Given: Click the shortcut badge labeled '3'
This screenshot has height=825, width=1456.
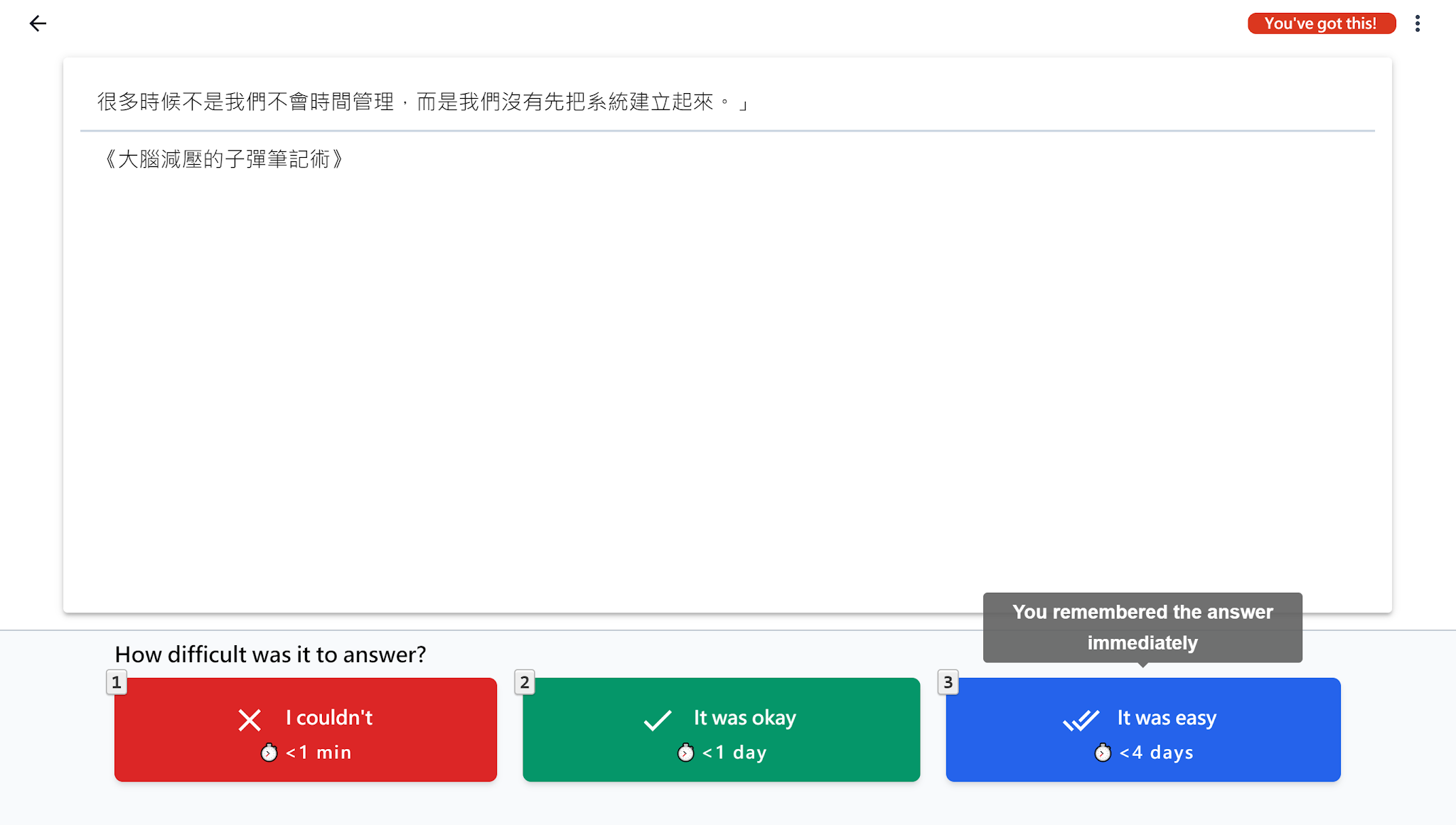Looking at the screenshot, I should click(x=947, y=682).
